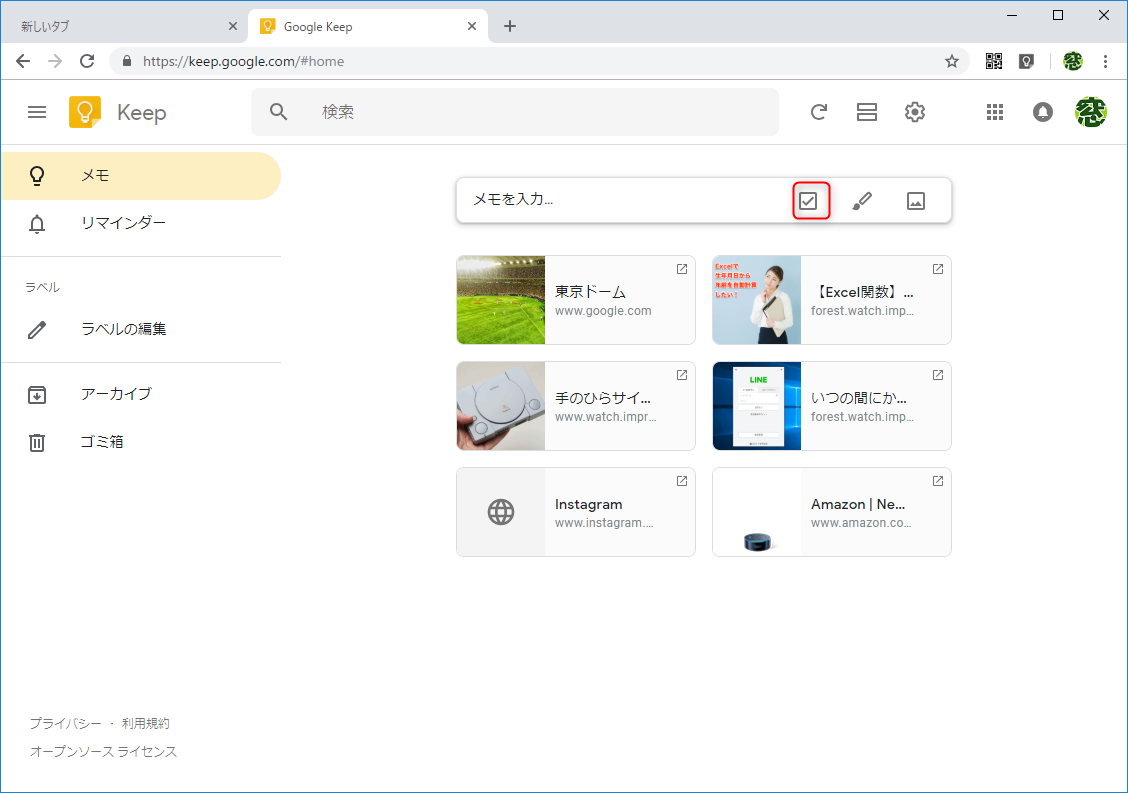1128x793 pixels.
Task: Click the 東京ドーム note thumbnail image
Action: (x=501, y=300)
